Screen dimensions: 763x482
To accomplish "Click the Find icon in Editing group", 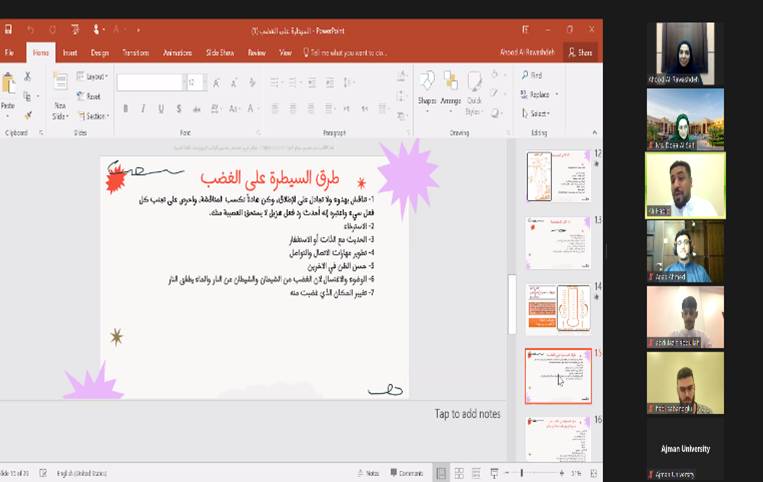I will tap(531, 75).
